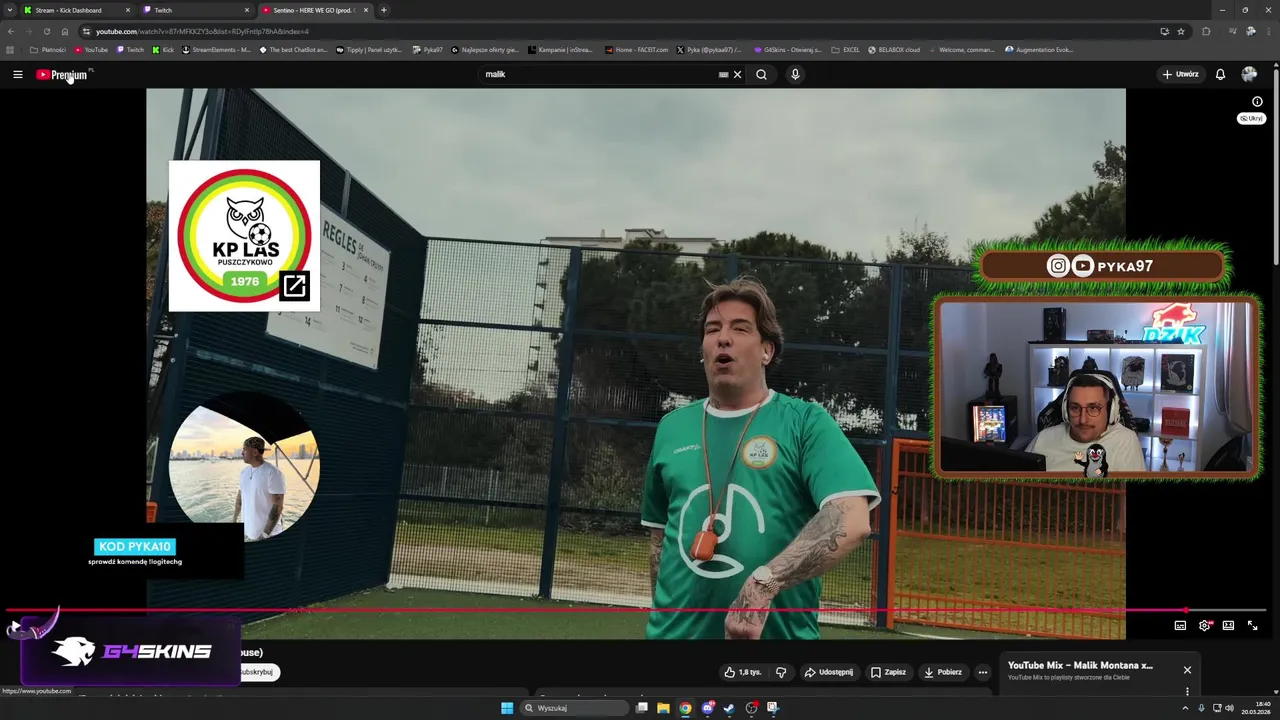Bookmark this page with the star
1280x720 pixels.
coord(1181,31)
